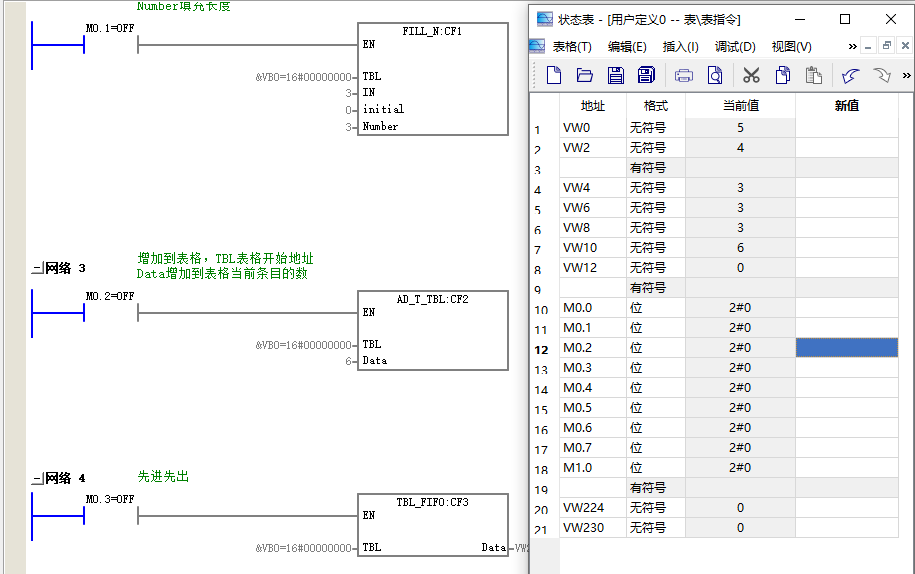This screenshot has width=915, height=574.
Task: Select address cell VW230
Action: (x=593, y=528)
